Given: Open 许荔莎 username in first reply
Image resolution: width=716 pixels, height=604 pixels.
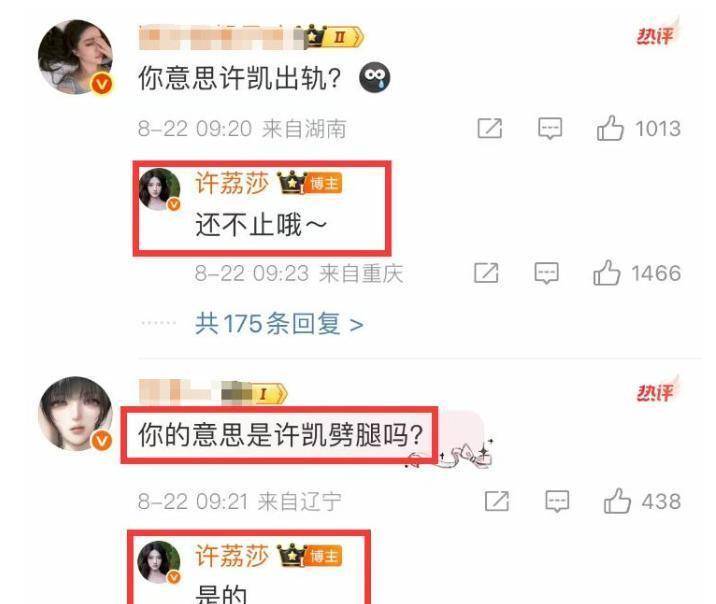Looking at the screenshot, I should [232, 183].
